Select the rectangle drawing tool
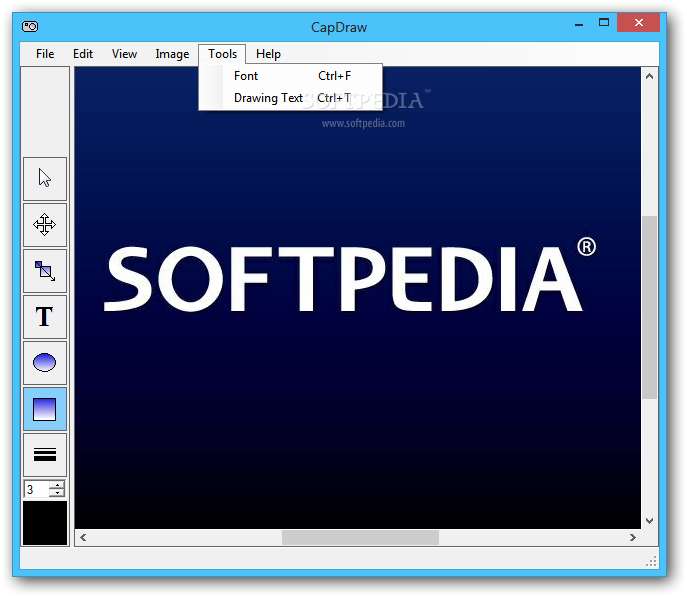This screenshot has width=687, height=597. tap(45, 409)
